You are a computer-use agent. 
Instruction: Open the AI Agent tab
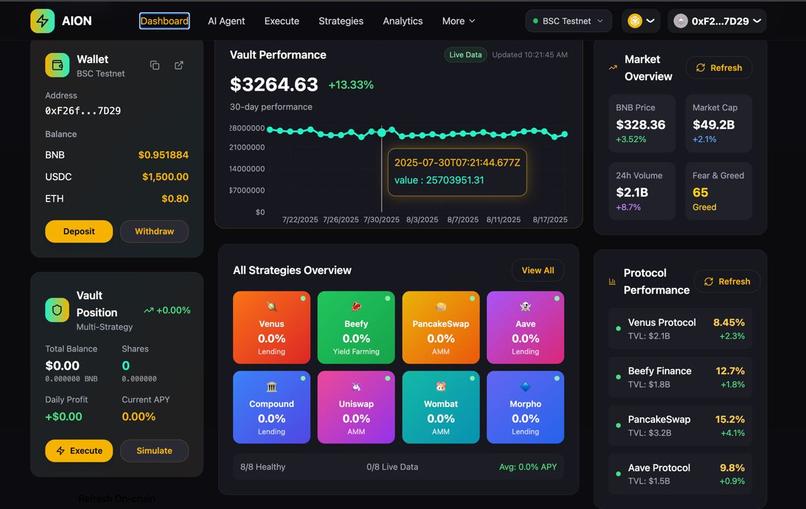tap(226, 21)
